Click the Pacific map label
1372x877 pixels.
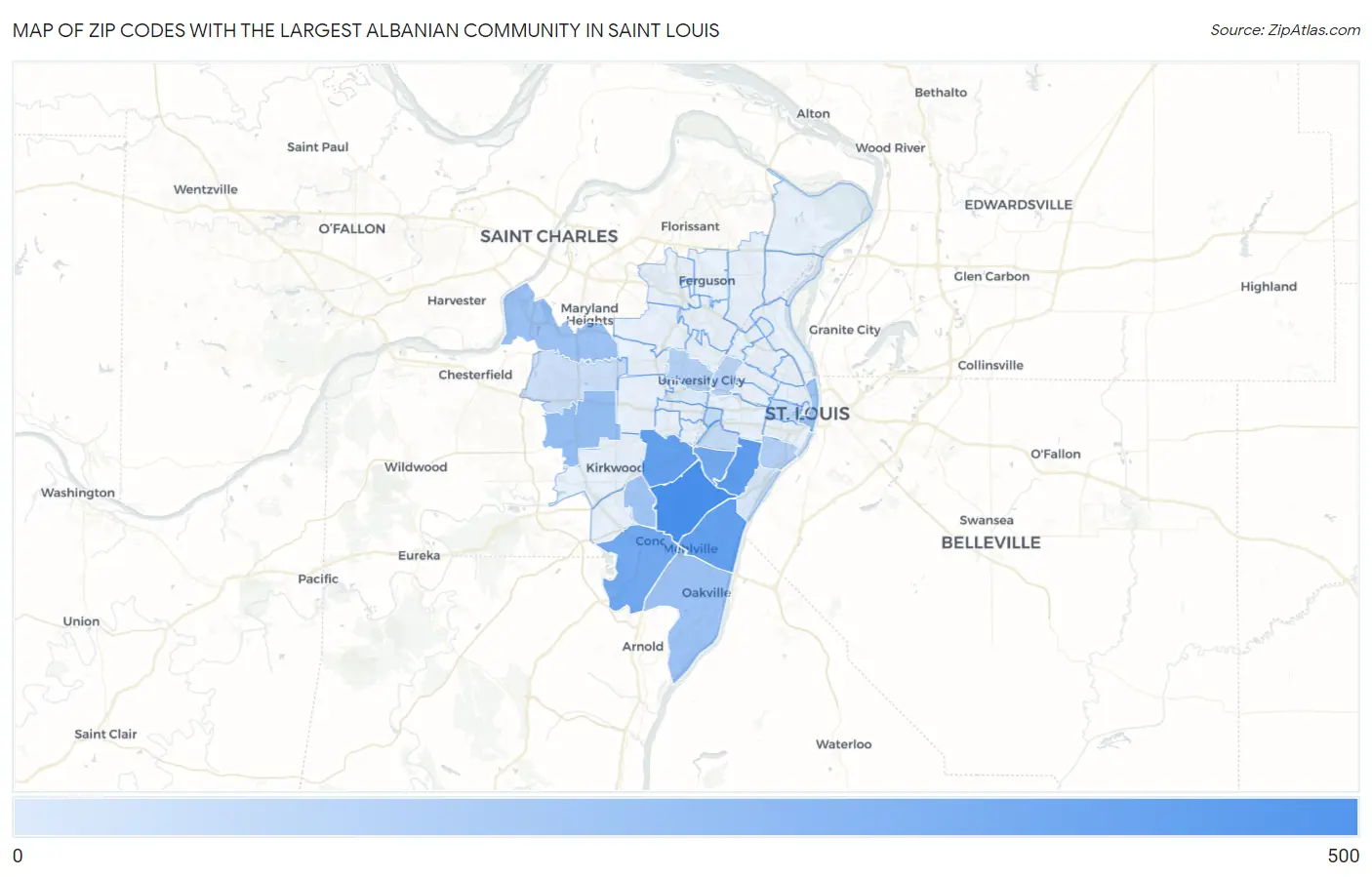tap(318, 579)
